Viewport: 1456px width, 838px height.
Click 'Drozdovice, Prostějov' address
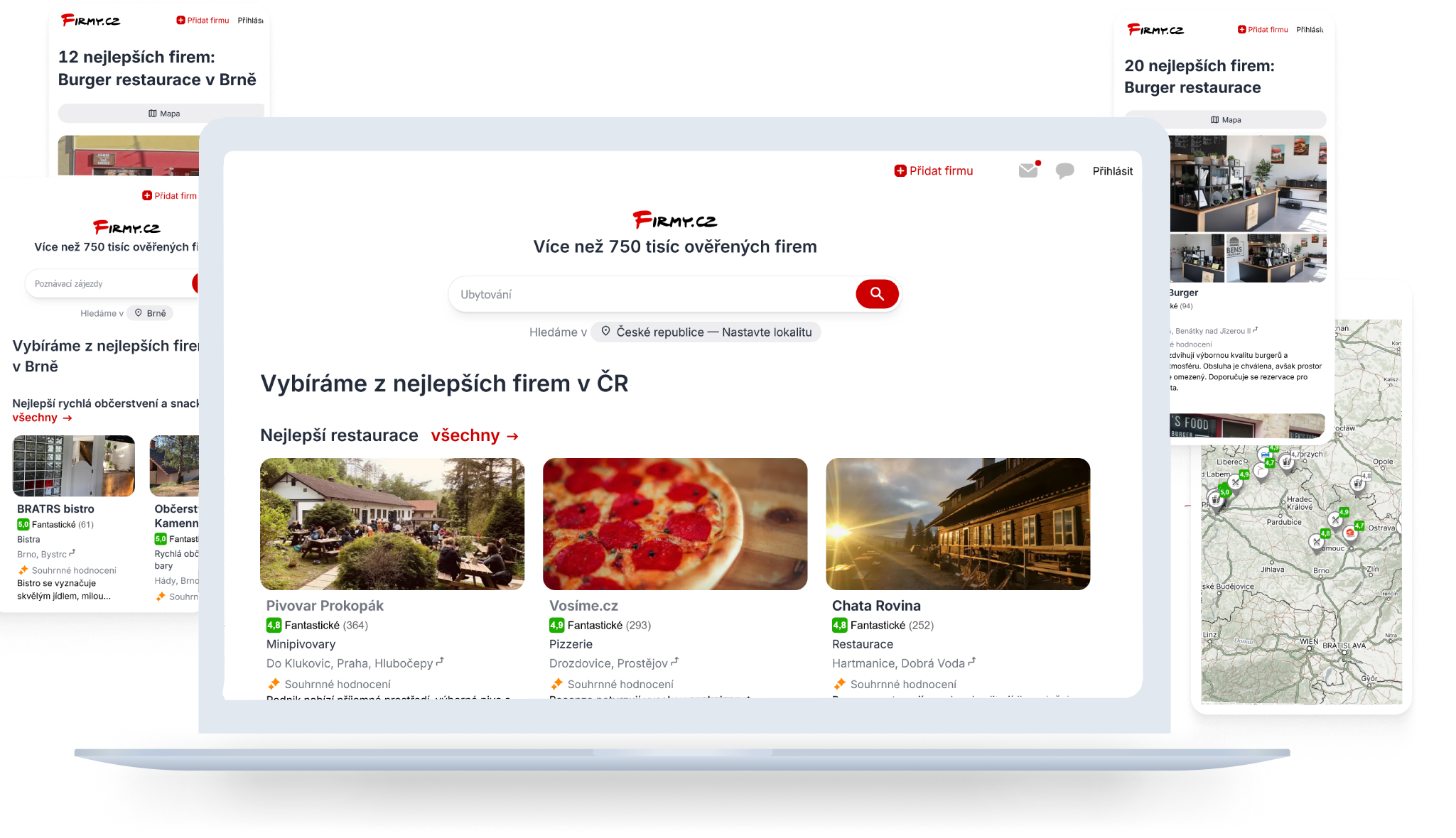point(608,663)
